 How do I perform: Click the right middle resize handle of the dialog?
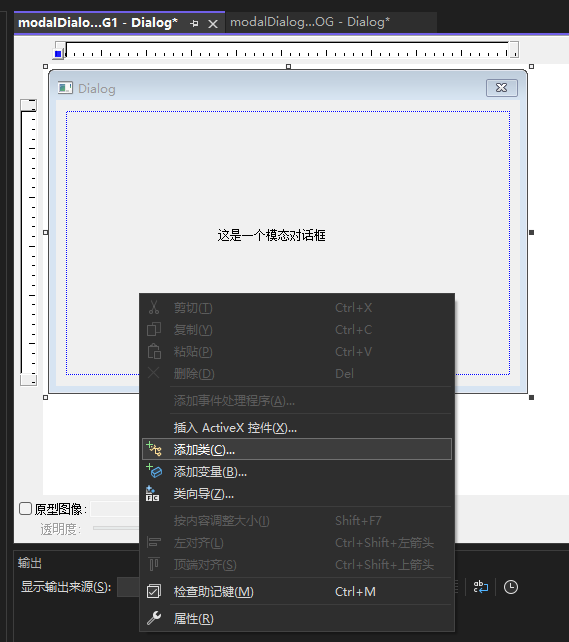click(531, 232)
